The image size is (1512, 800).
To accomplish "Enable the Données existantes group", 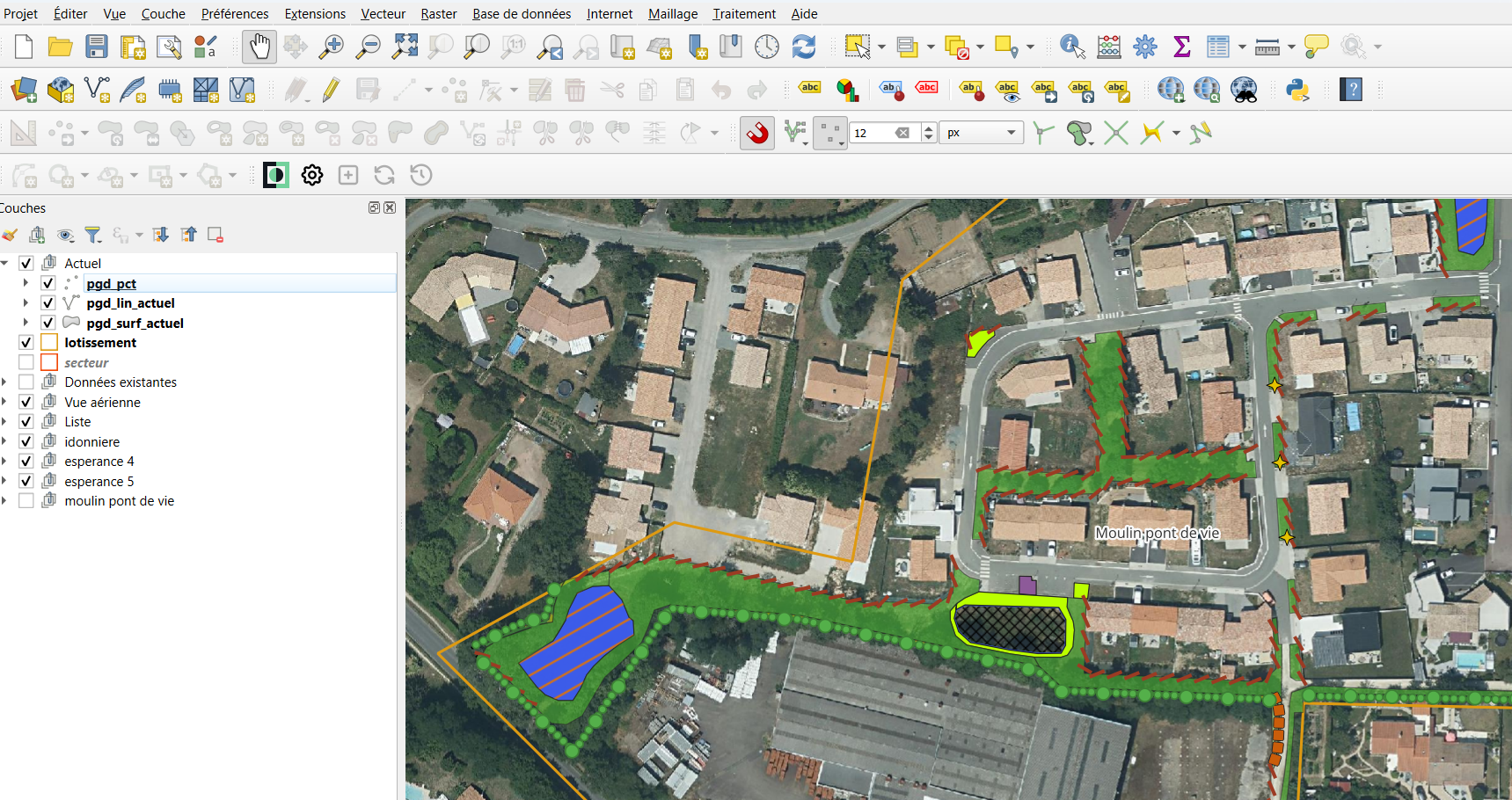I will pyautogui.click(x=26, y=382).
